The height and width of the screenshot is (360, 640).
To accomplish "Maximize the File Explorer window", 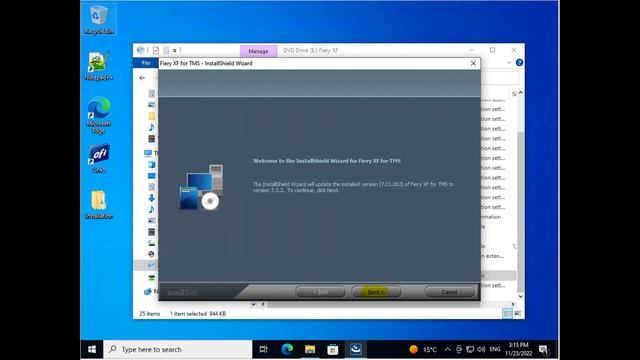I will pos(493,50).
